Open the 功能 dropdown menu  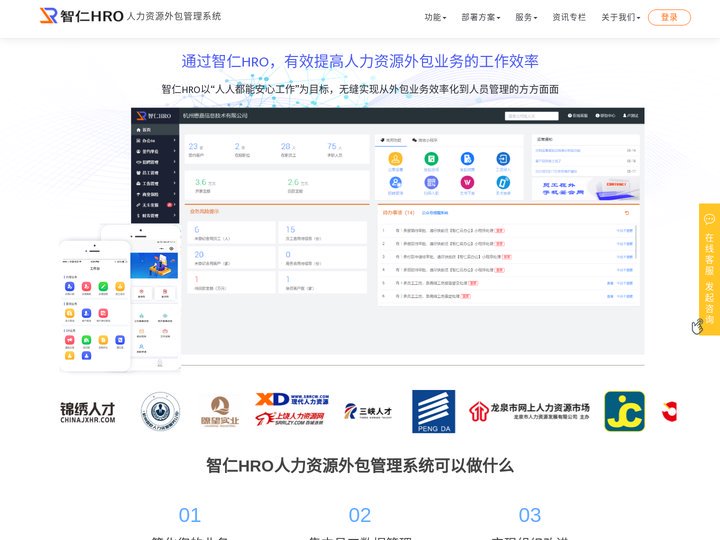point(435,17)
